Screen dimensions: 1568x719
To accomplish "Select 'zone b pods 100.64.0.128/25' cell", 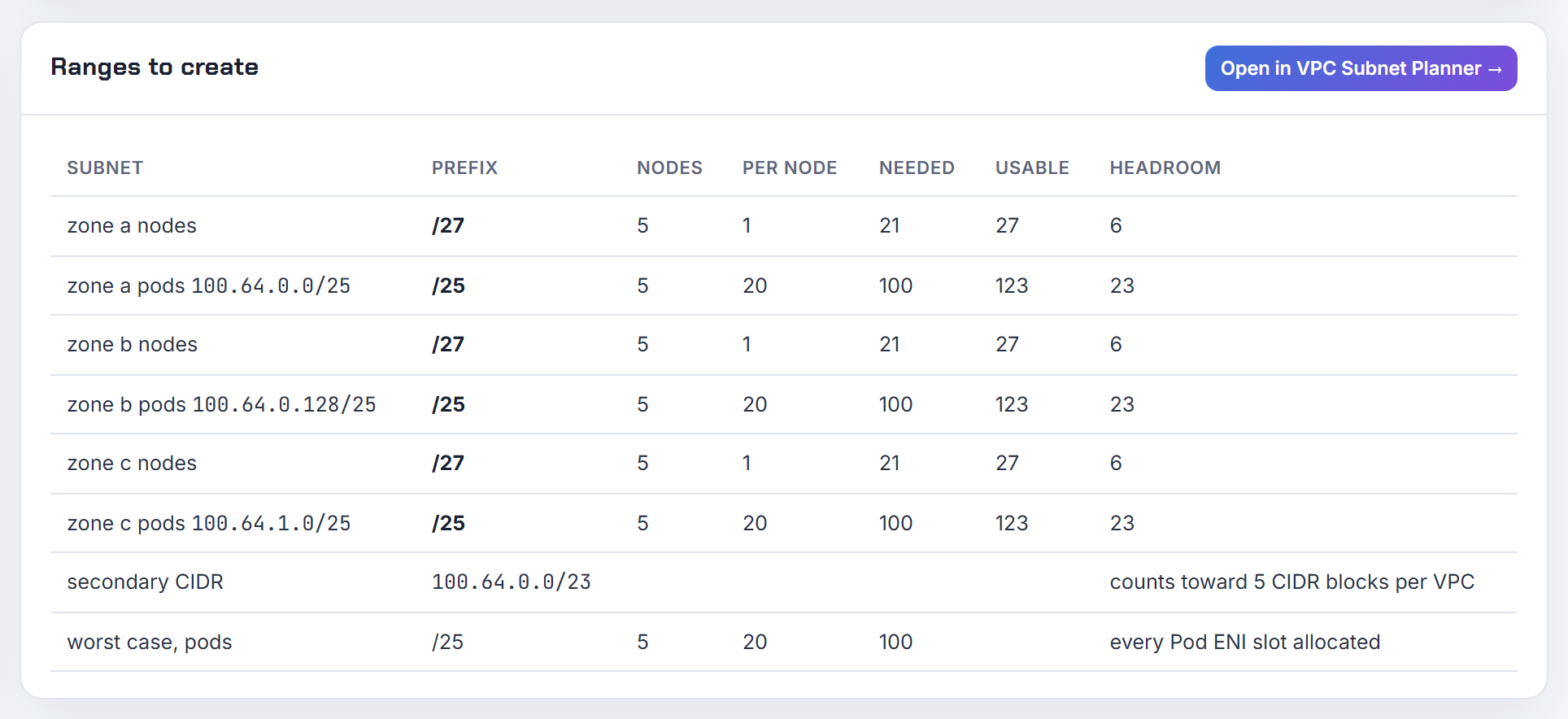I will (x=222, y=404).
